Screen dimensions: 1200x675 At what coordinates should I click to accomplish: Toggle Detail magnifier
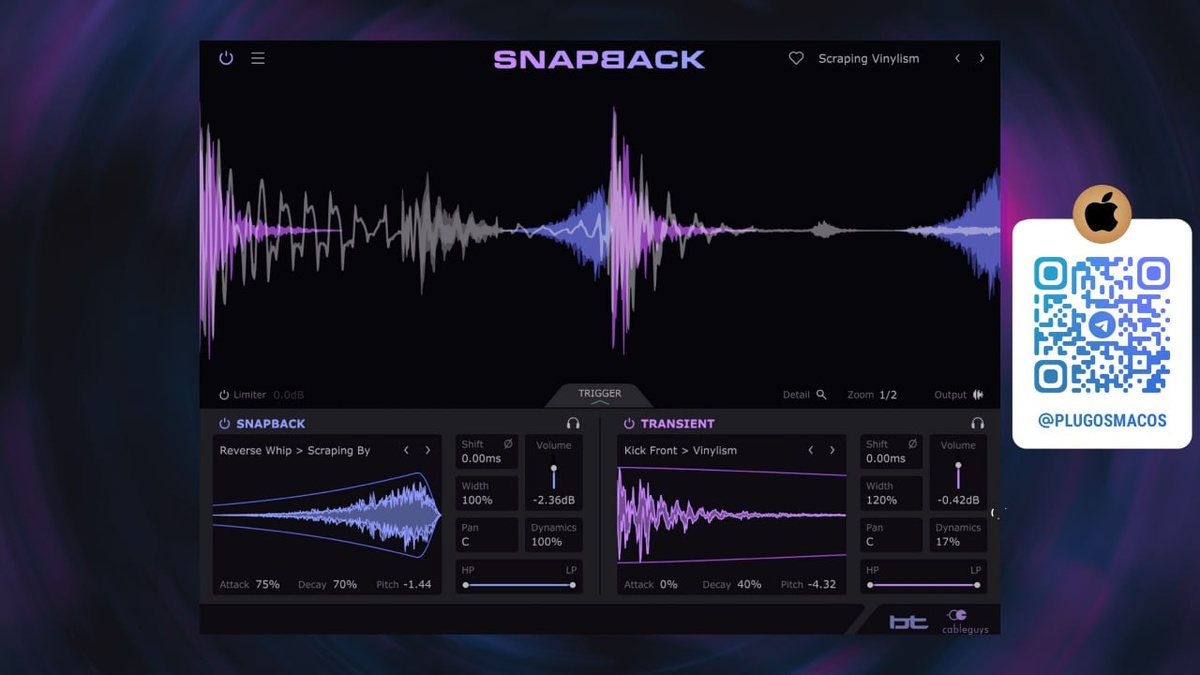821,395
